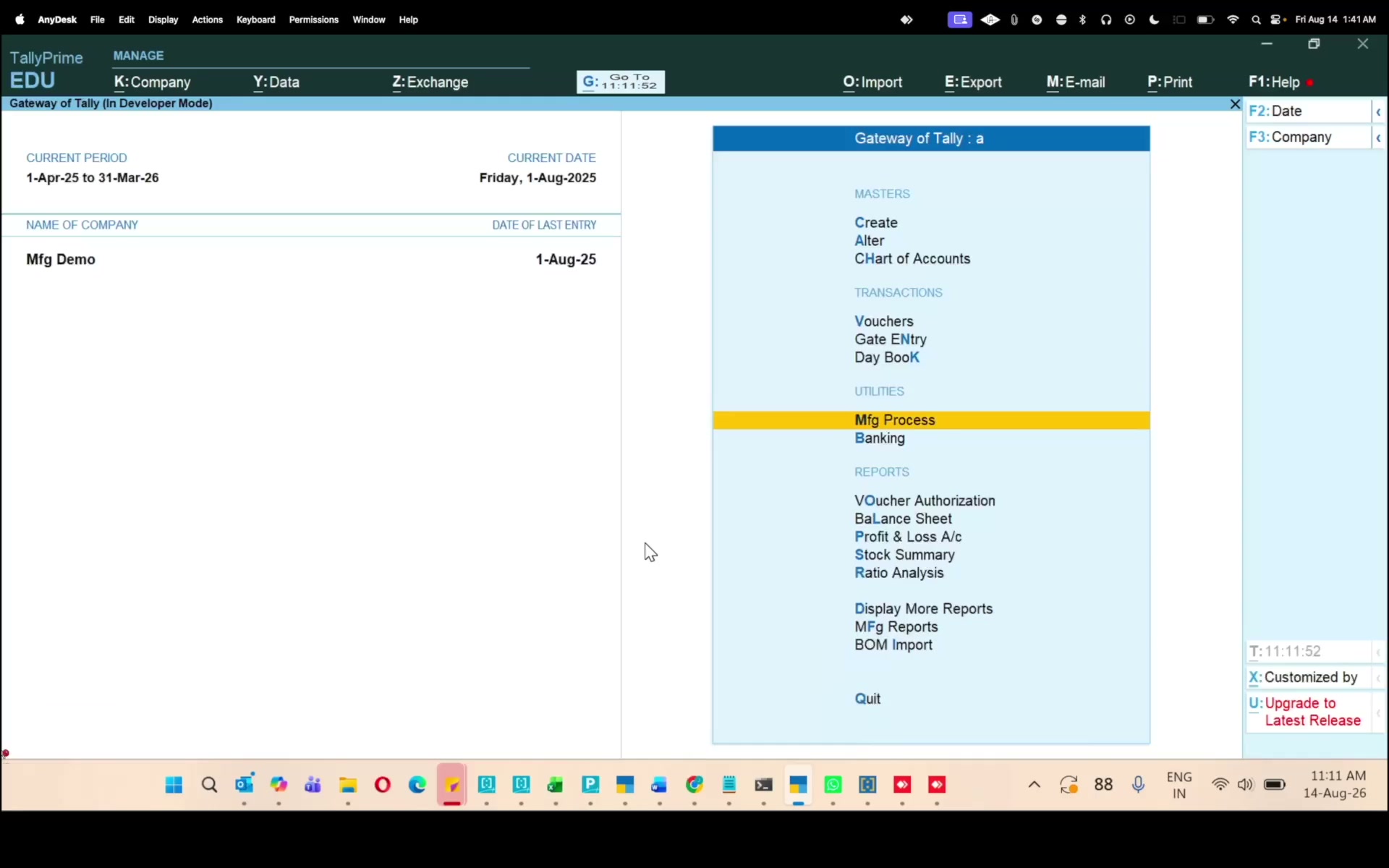Click the G: Go To search box
Screen dimensions: 1389x868
(621, 82)
